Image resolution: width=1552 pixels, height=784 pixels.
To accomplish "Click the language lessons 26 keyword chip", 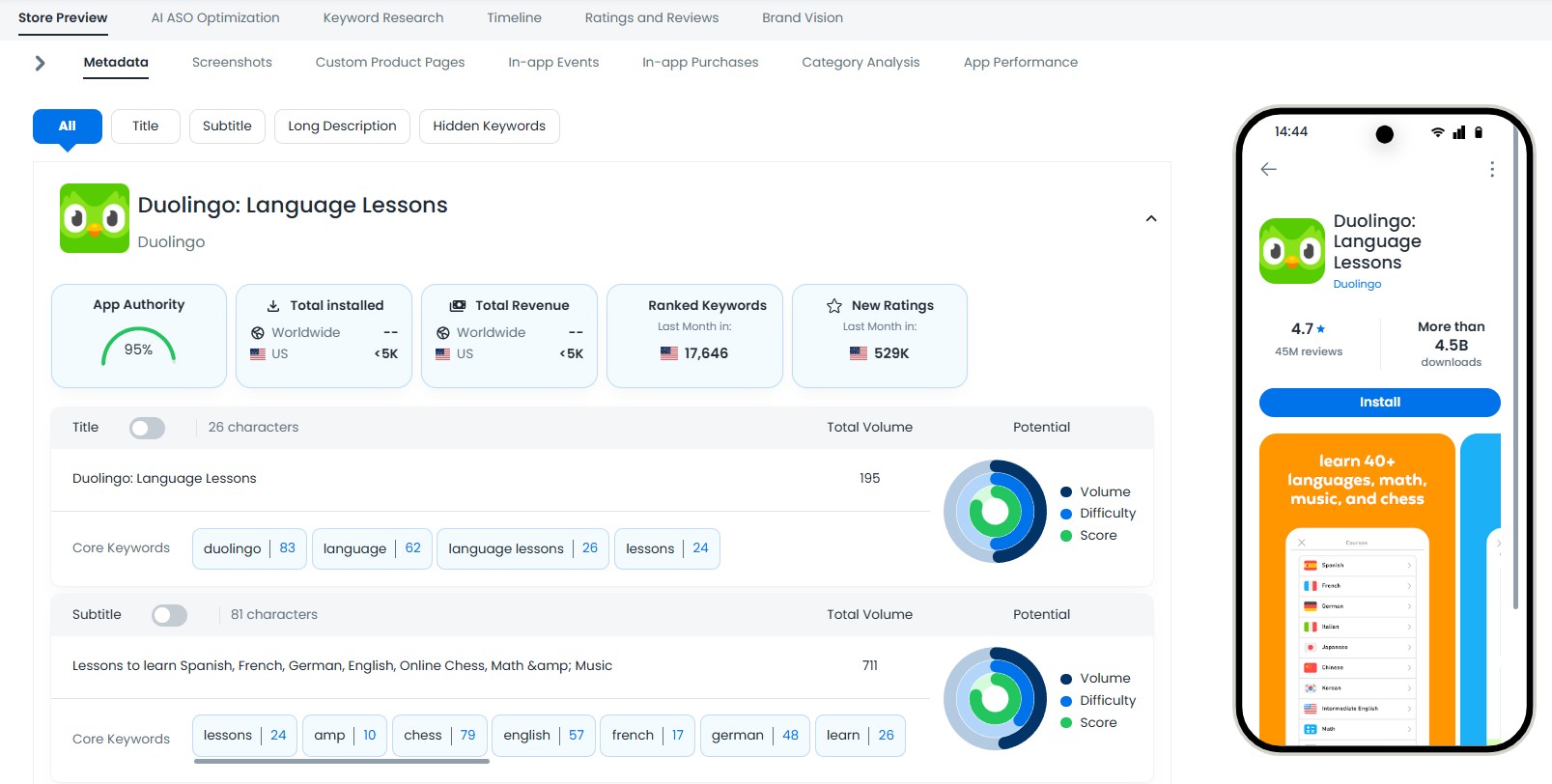I will (523, 548).
